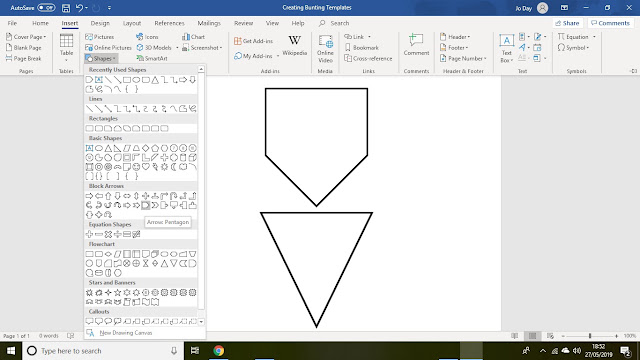Switch to the Layout tab
640x360 pixels.
coord(132,23)
